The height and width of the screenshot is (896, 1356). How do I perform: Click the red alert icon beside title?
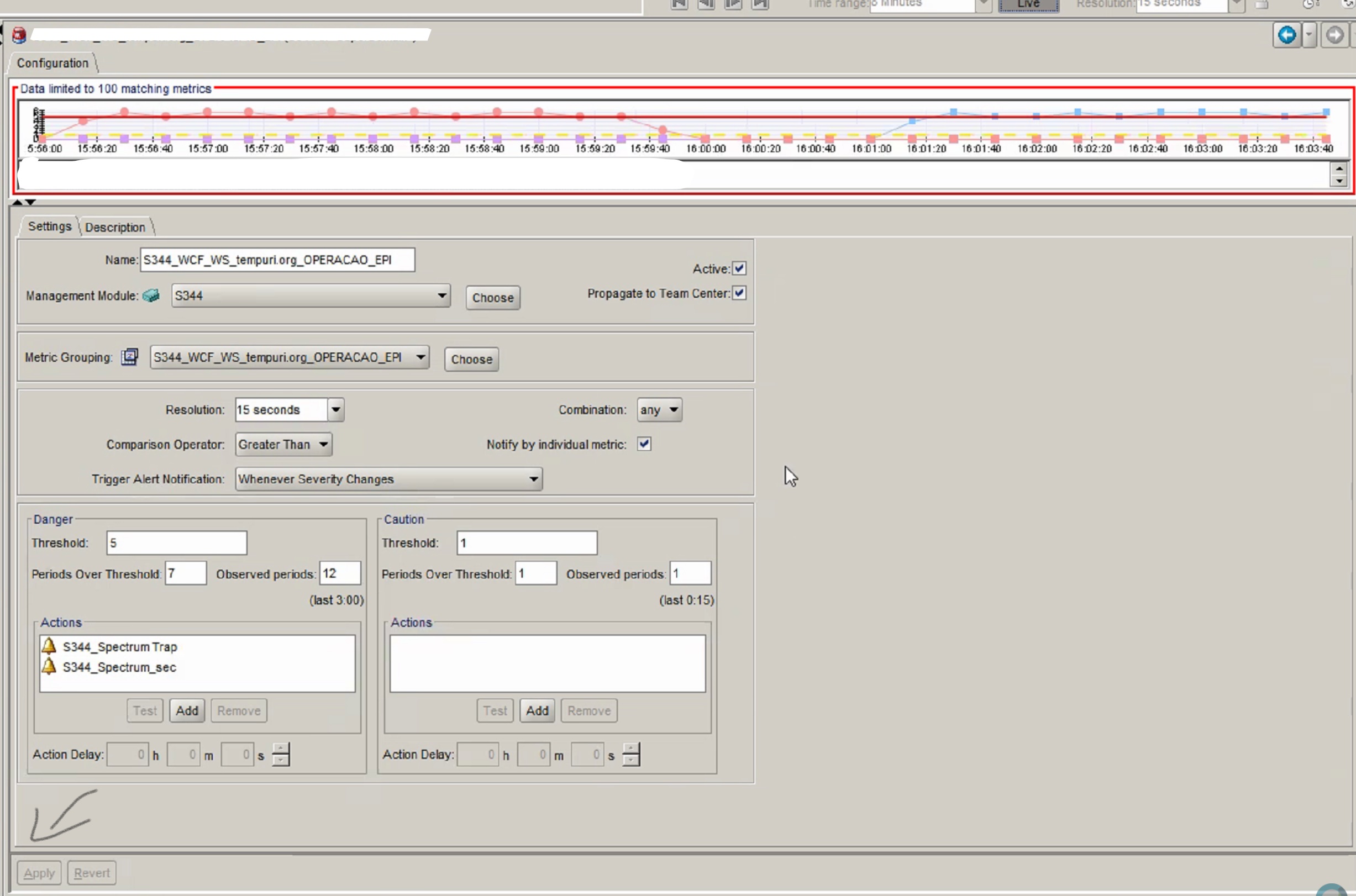coord(19,35)
